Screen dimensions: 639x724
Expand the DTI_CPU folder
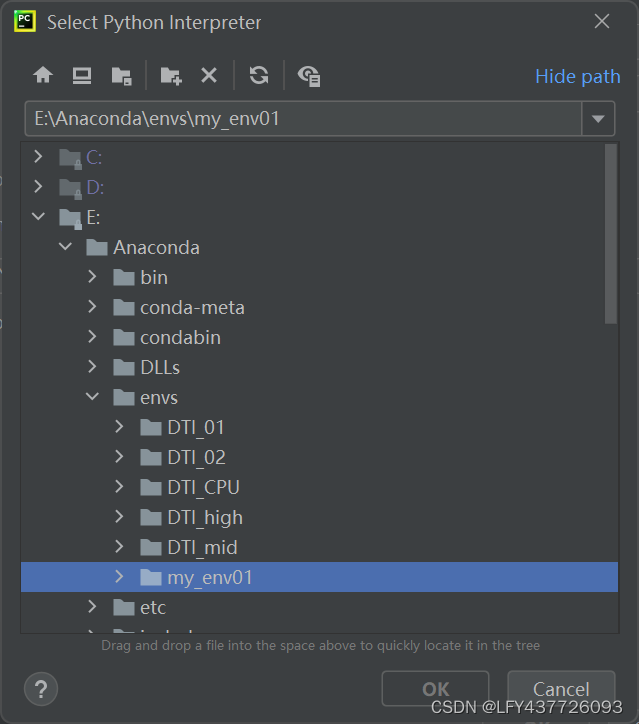(x=119, y=487)
